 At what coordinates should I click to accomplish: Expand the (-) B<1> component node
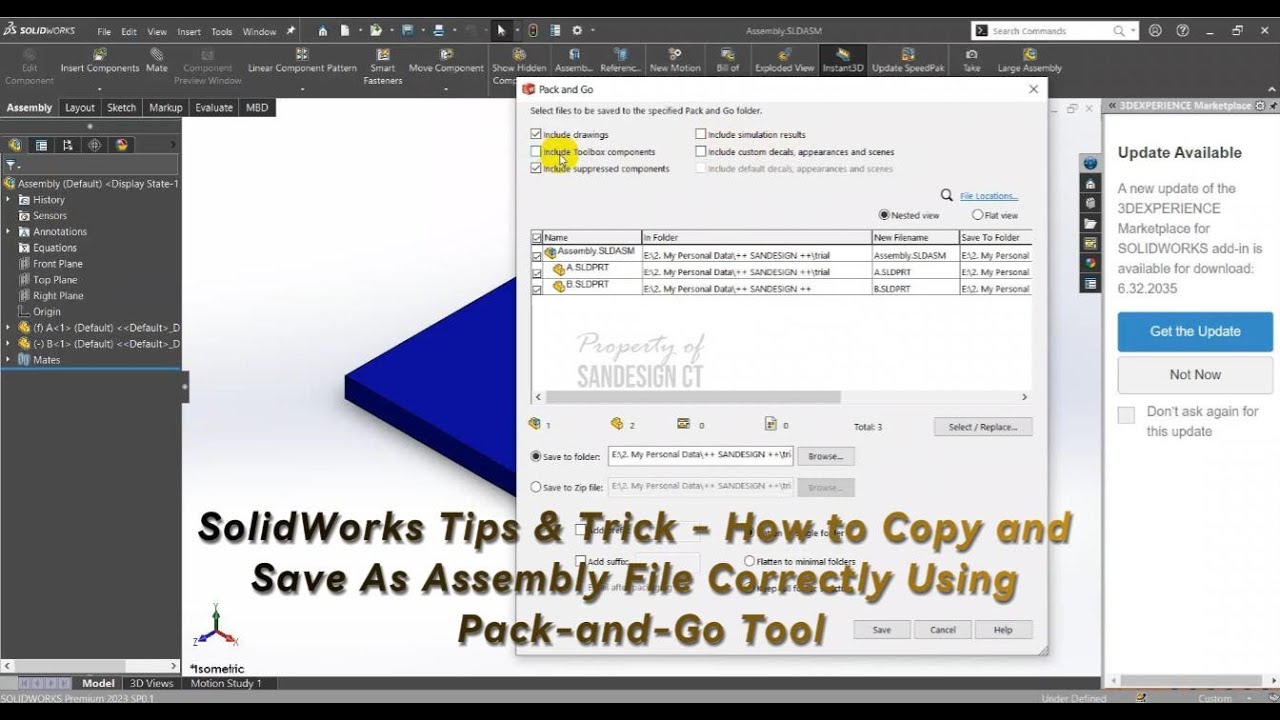click(x=9, y=344)
